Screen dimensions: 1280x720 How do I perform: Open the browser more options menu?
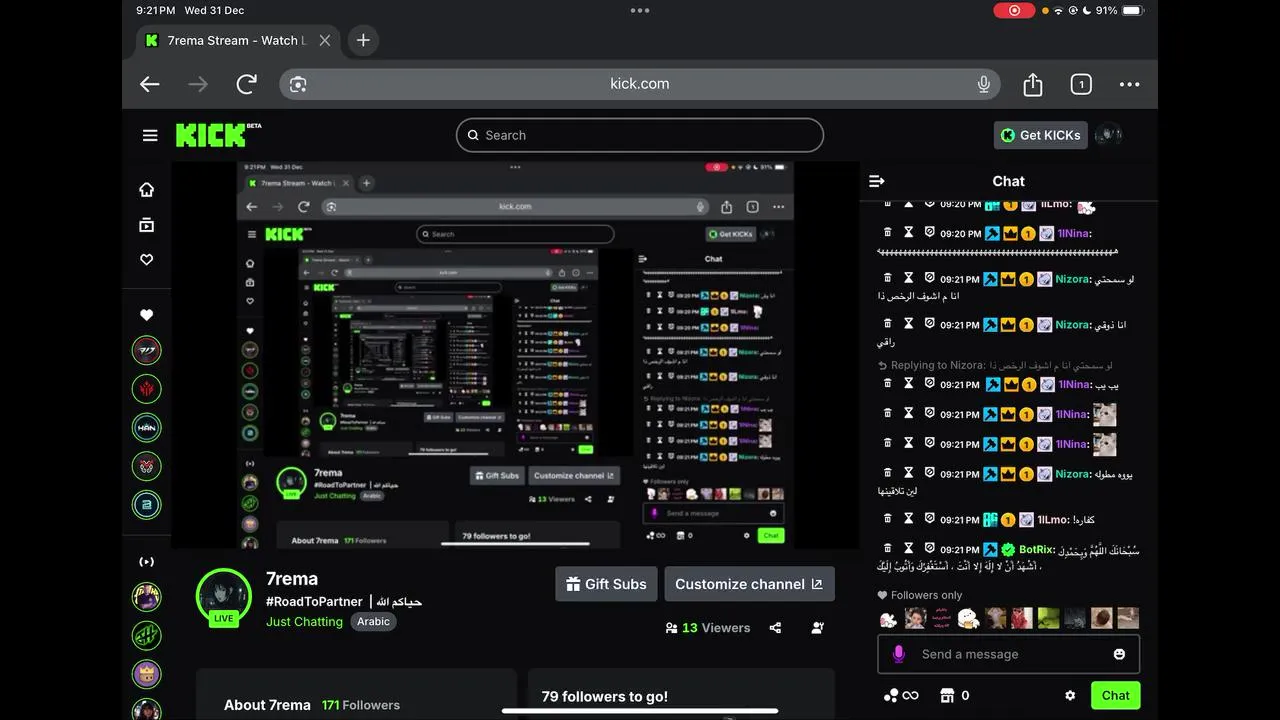click(x=1129, y=84)
